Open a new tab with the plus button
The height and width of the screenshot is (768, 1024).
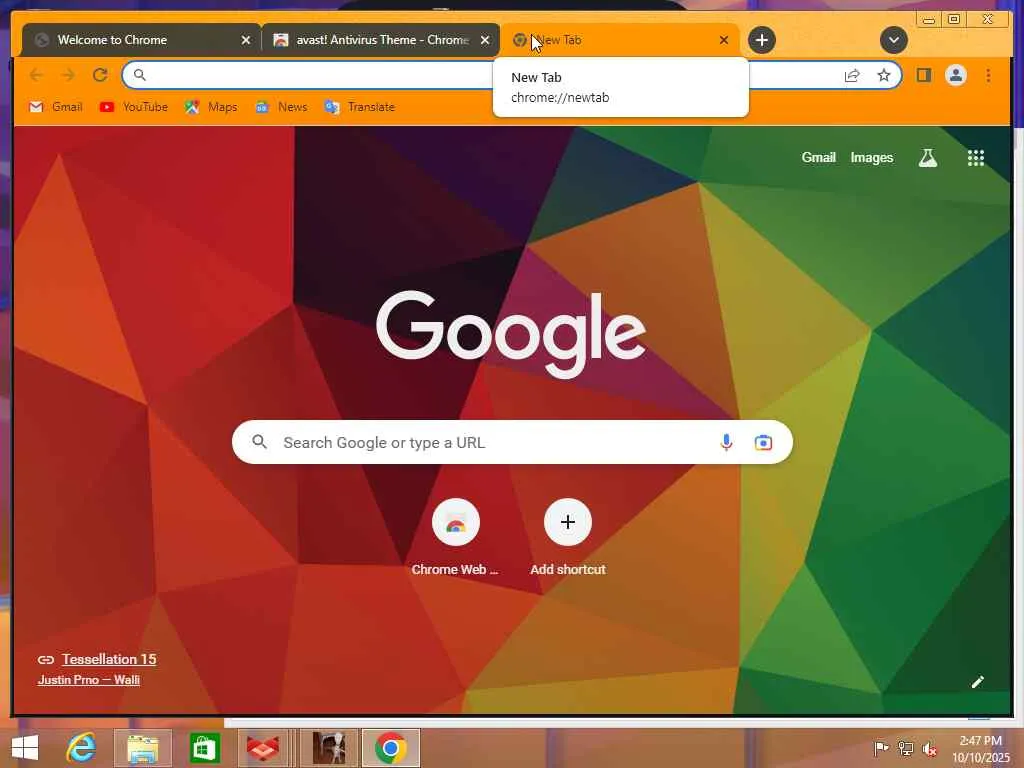tap(761, 40)
